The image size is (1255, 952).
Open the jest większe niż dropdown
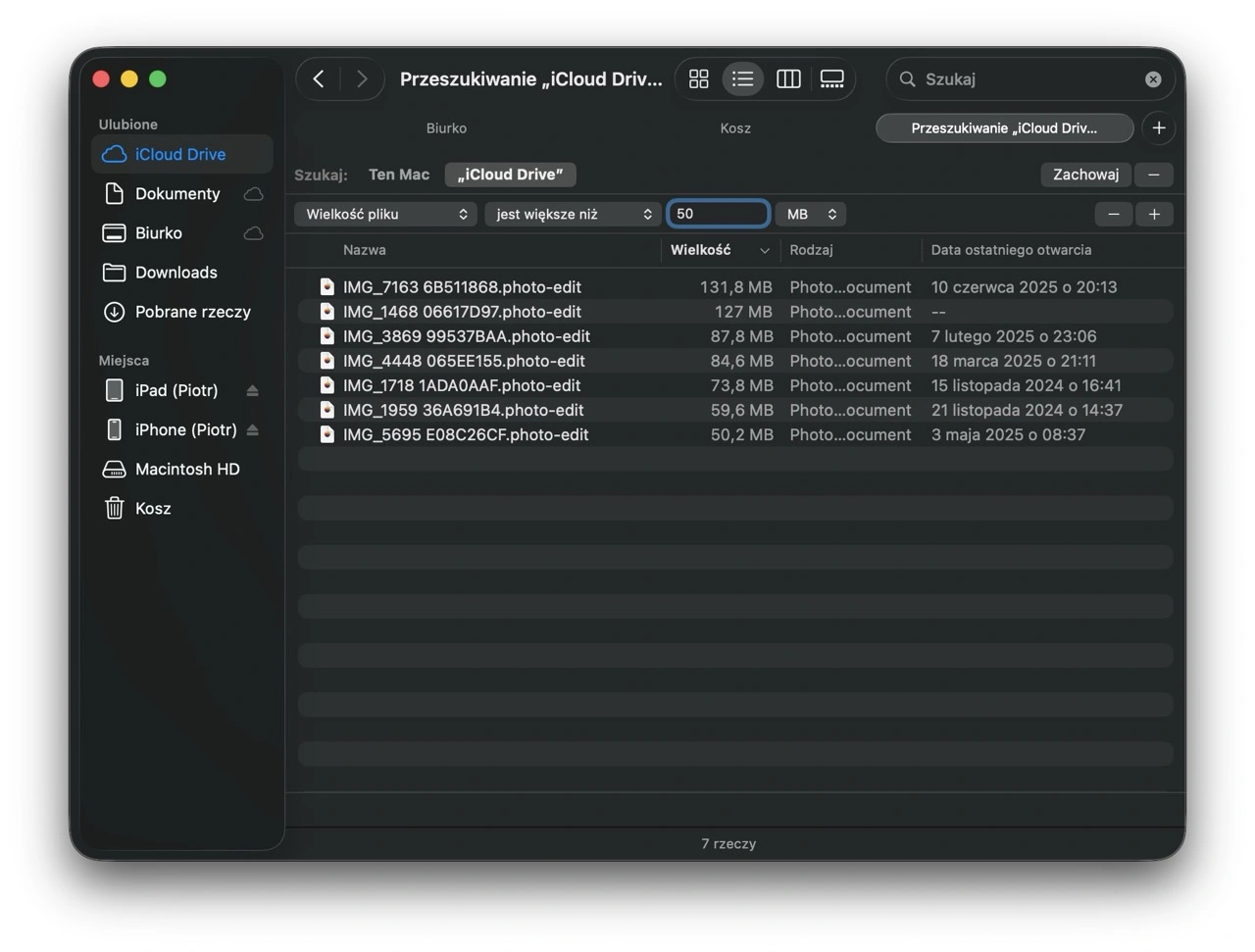[573, 214]
